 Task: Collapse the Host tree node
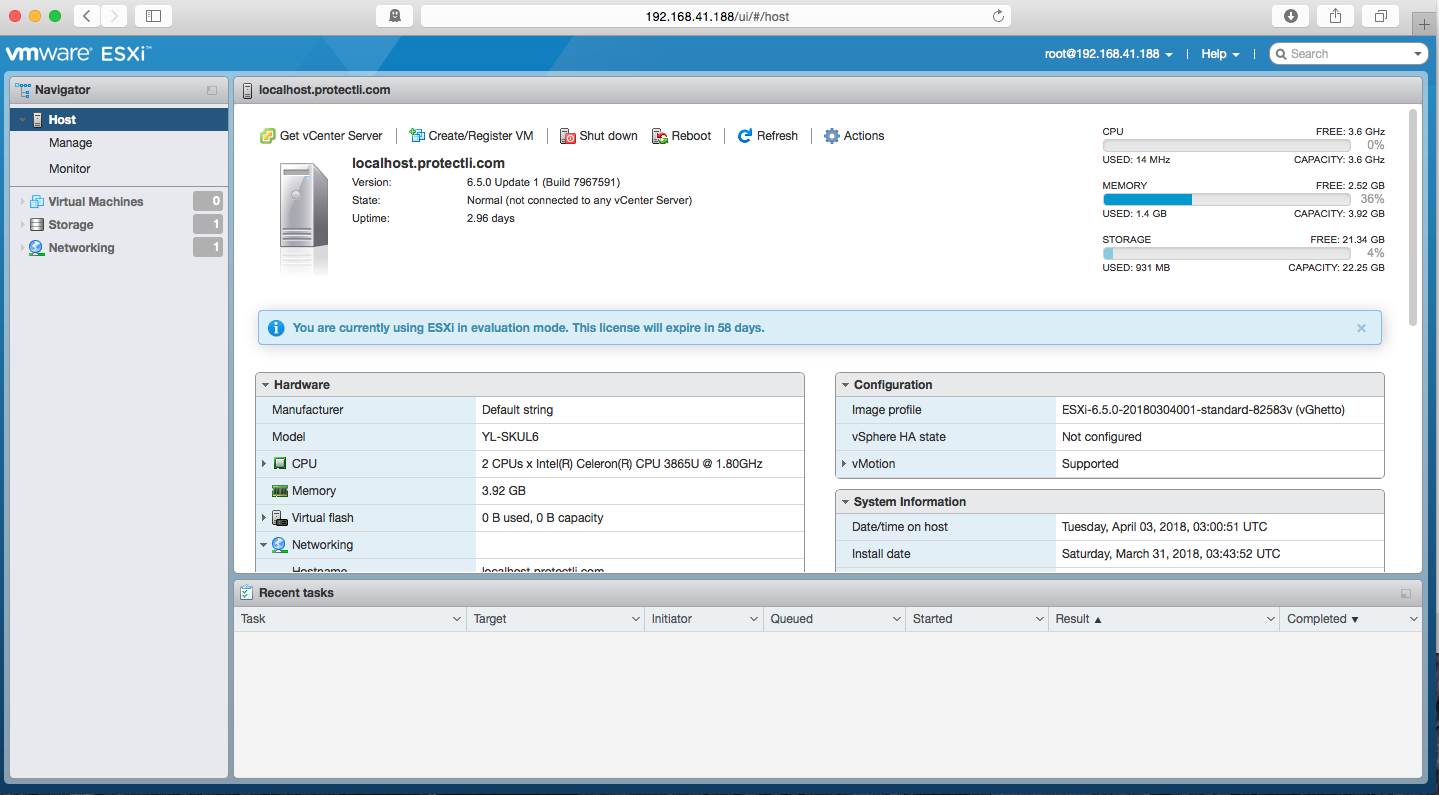(x=22, y=120)
